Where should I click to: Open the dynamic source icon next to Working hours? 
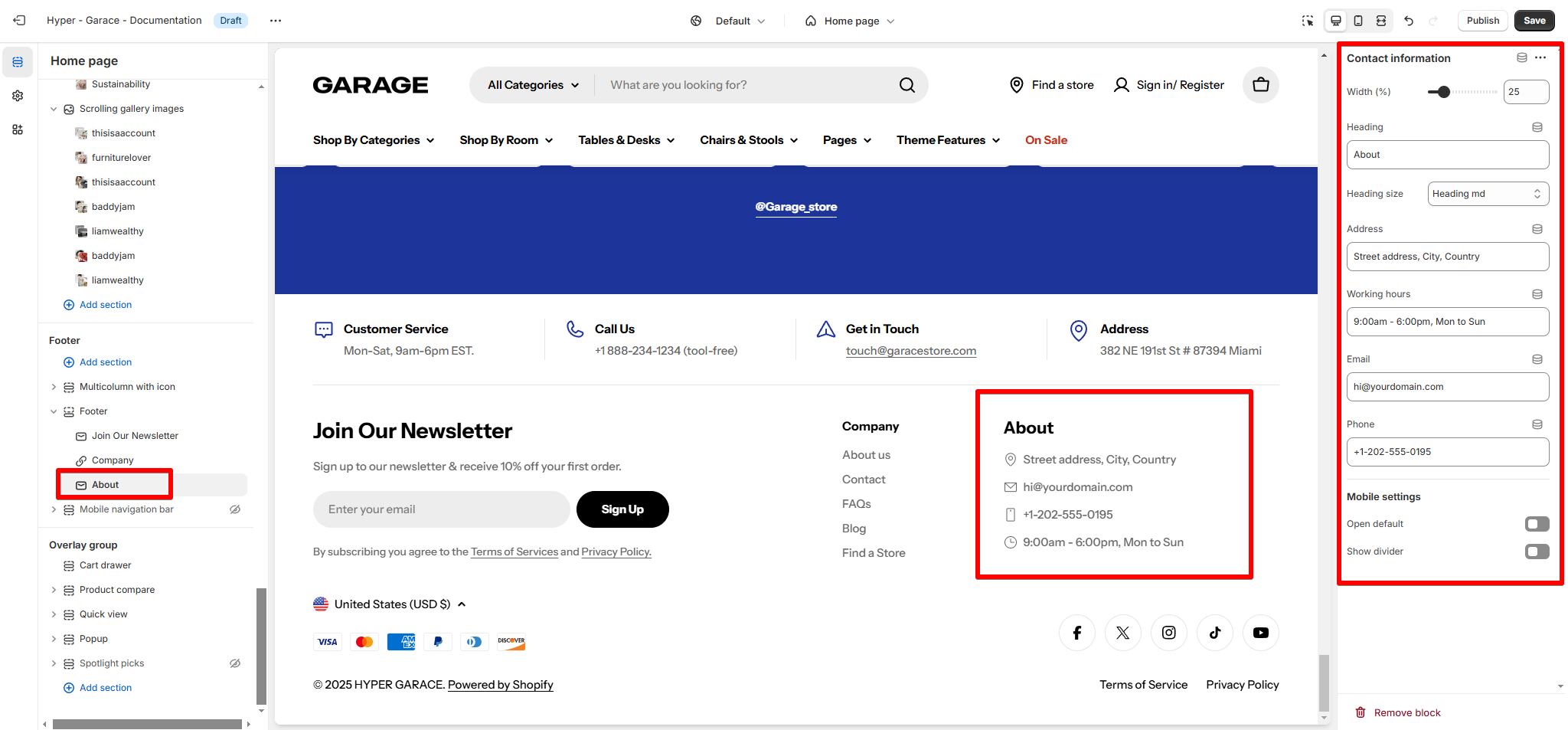[1537, 294]
